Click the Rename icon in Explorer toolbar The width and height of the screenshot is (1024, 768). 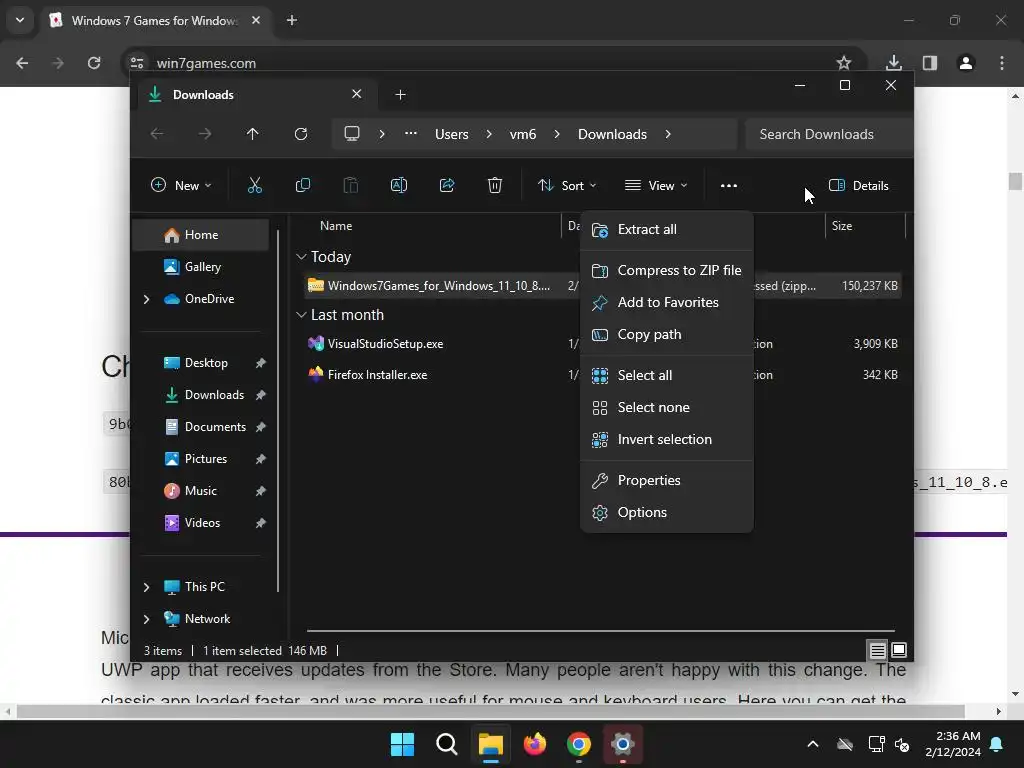click(x=398, y=185)
